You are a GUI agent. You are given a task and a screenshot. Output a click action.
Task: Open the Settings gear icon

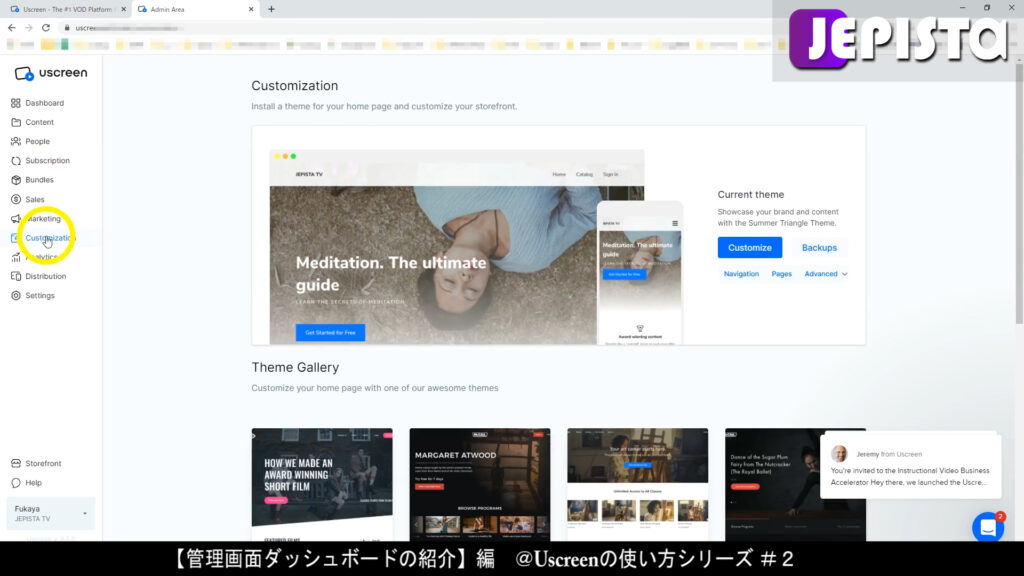tap(16, 296)
